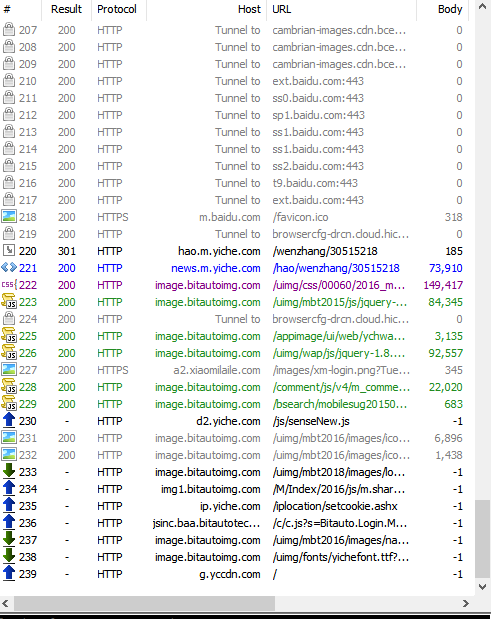Click the image icon of session 231
Viewport: 491px width, 619px height.
point(9,437)
